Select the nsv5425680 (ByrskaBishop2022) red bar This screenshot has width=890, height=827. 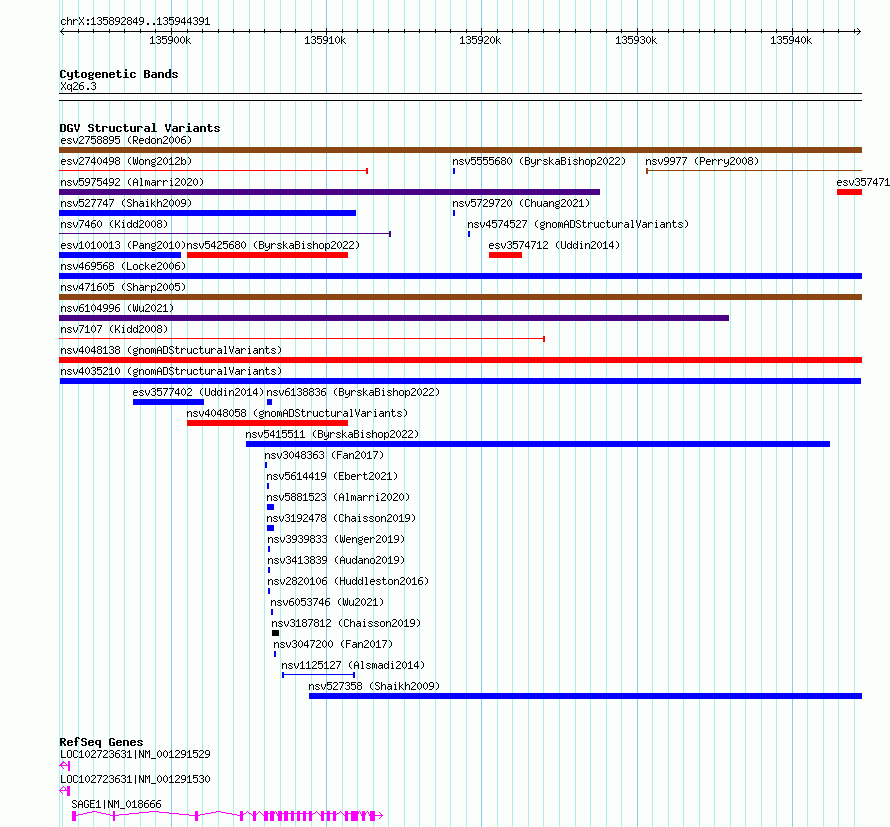(267, 255)
